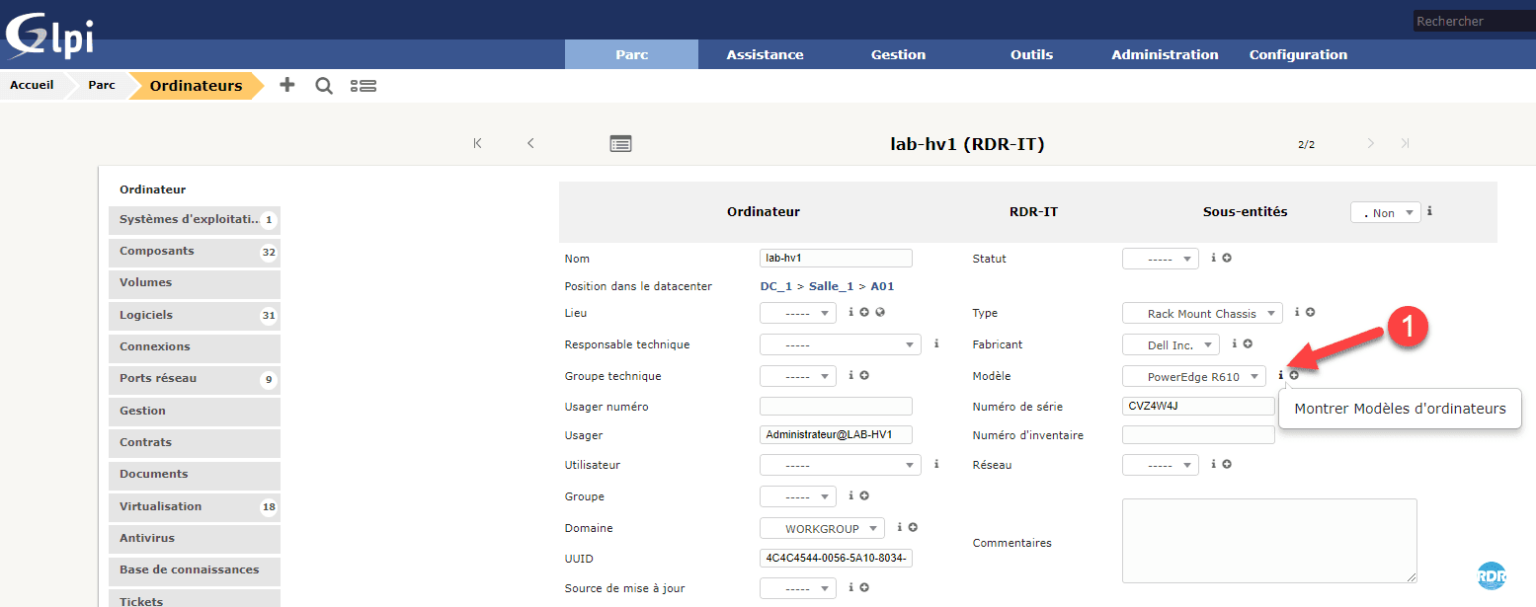
Task: Click the add icon next to Modèle
Action: pos(1294,375)
